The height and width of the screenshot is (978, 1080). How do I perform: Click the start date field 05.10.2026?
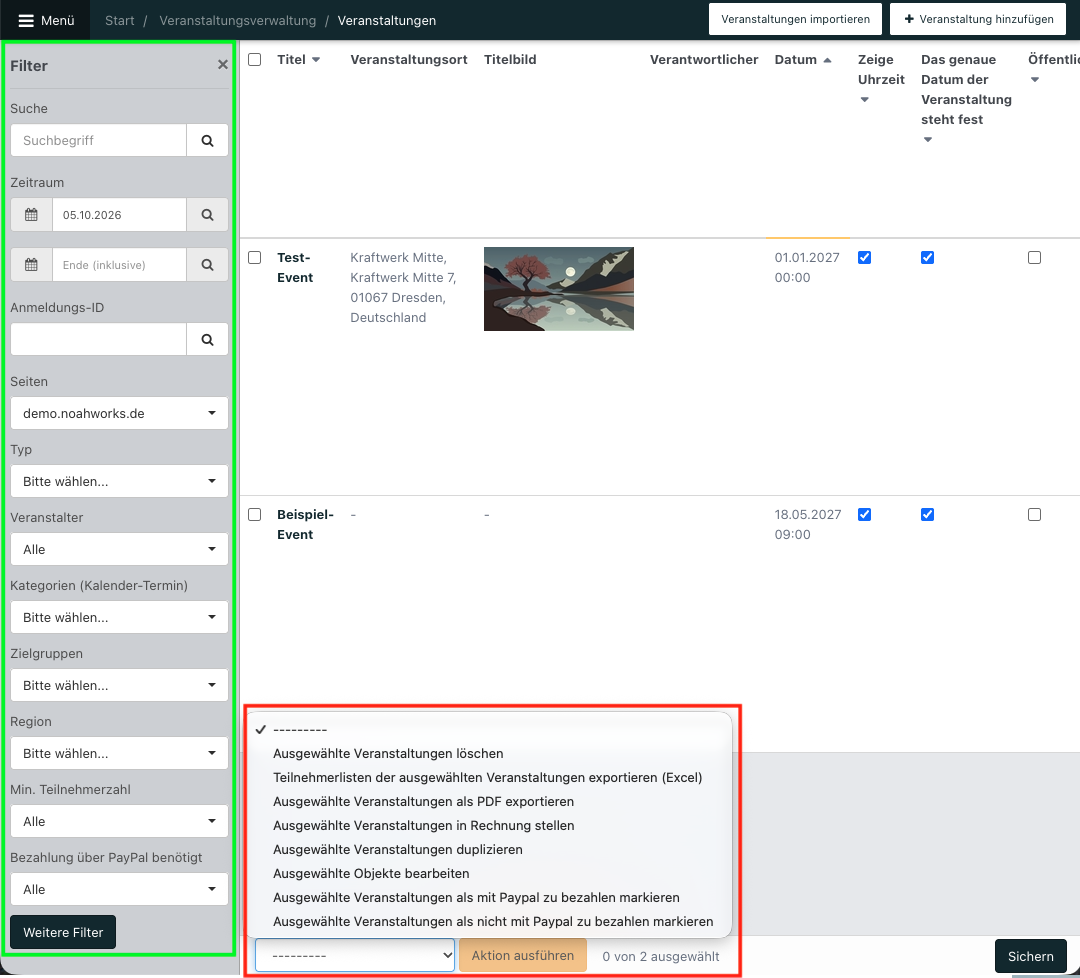pyautogui.click(x=119, y=215)
